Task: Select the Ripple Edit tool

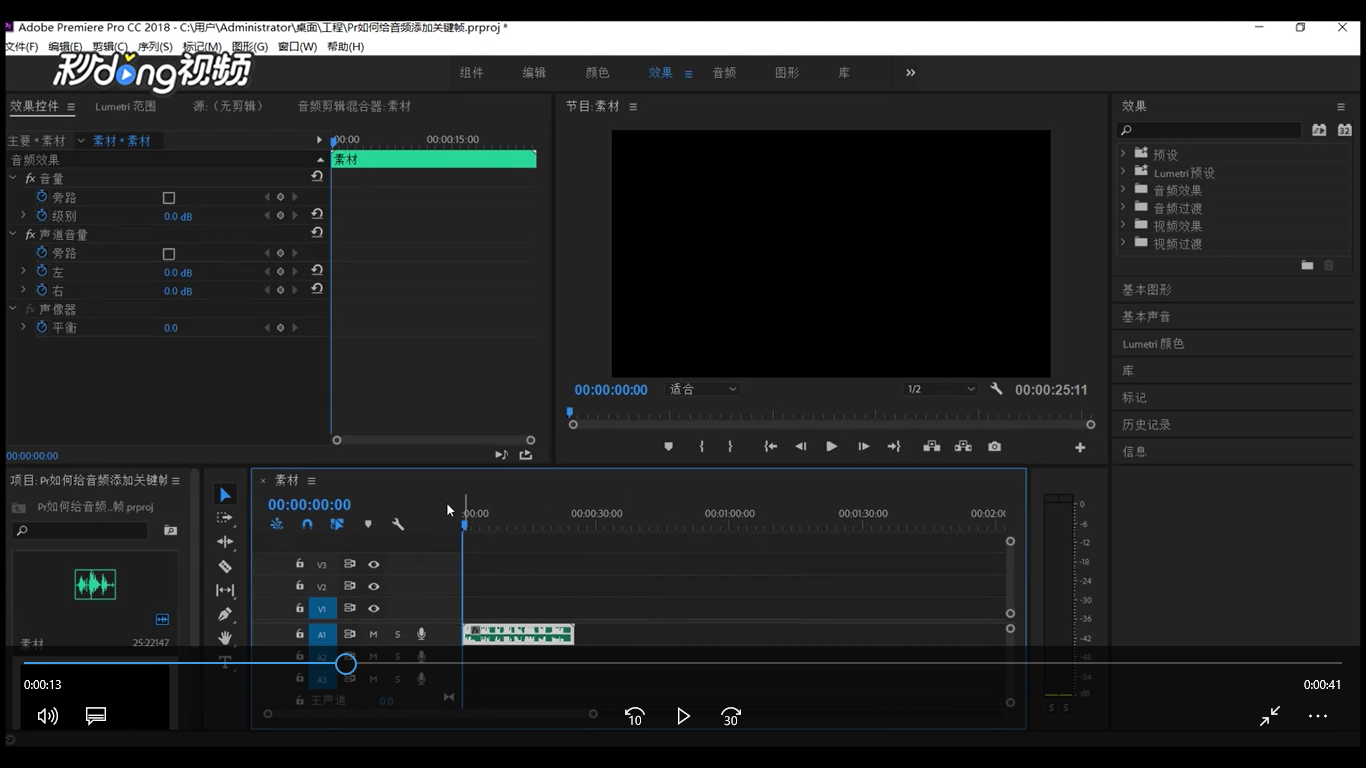Action: pyautogui.click(x=225, y=542)
